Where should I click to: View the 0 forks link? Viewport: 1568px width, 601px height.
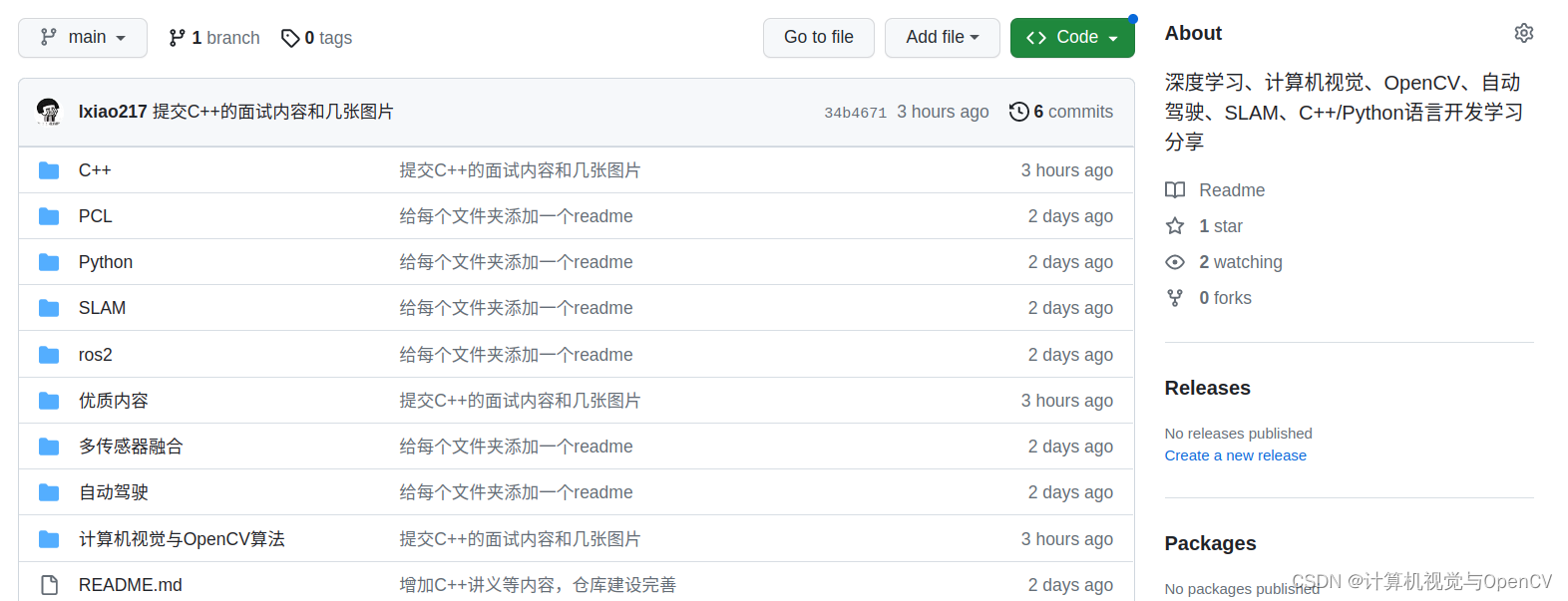tap(1225, 298)
